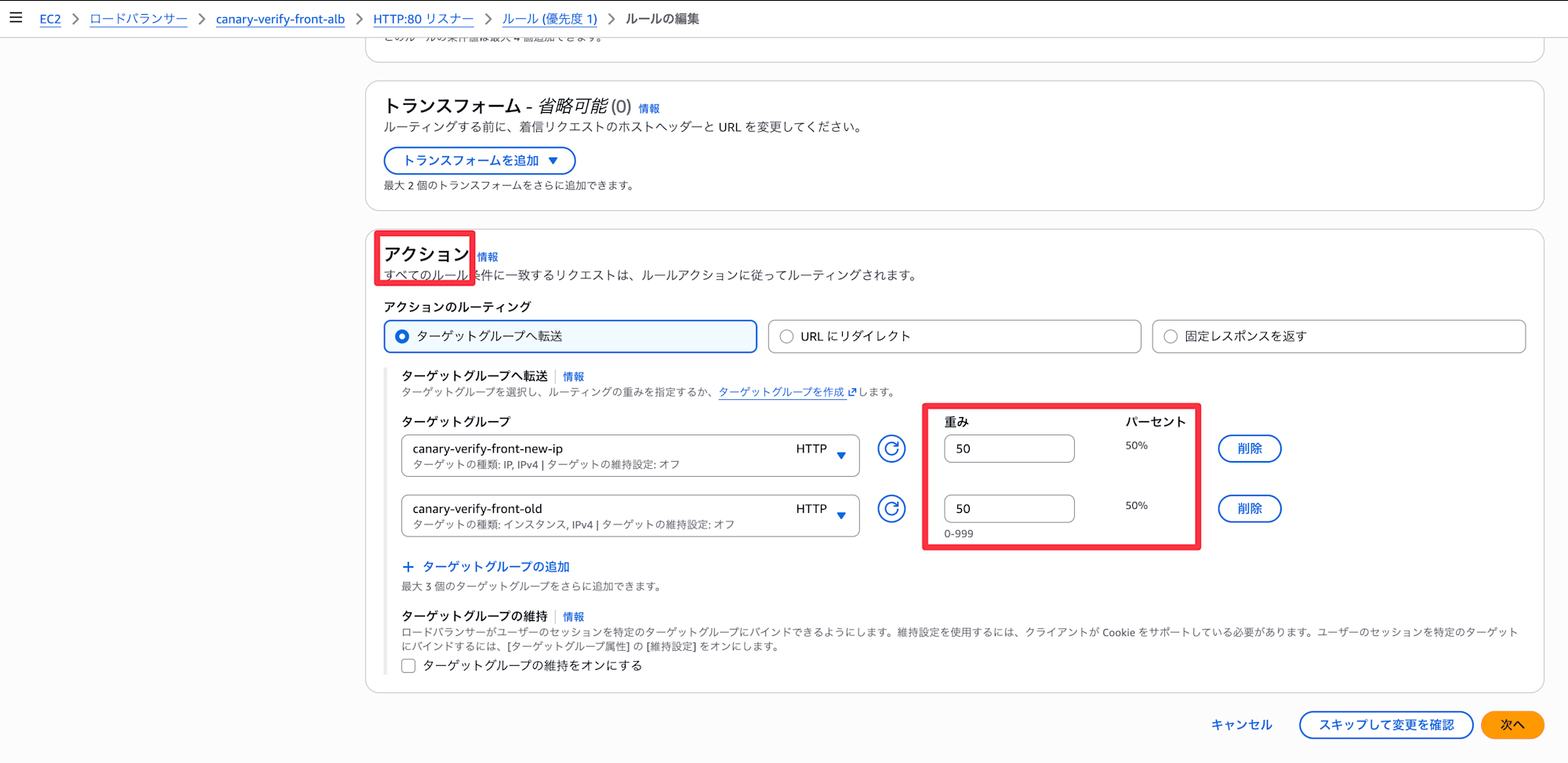The width and height of the screenshot is (1568, 763).
Task: Open 情報 link beside ターゲットグループの維持
Action: (x=573, y=617)
